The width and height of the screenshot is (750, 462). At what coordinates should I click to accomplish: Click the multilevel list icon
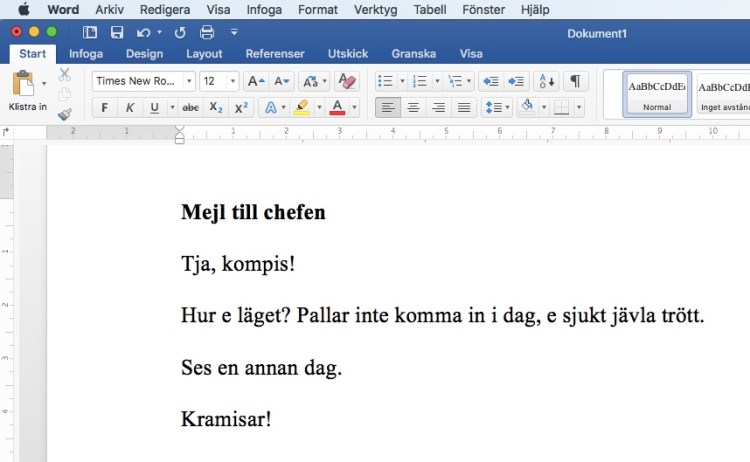pyautogui.click(x=455, y=81)
